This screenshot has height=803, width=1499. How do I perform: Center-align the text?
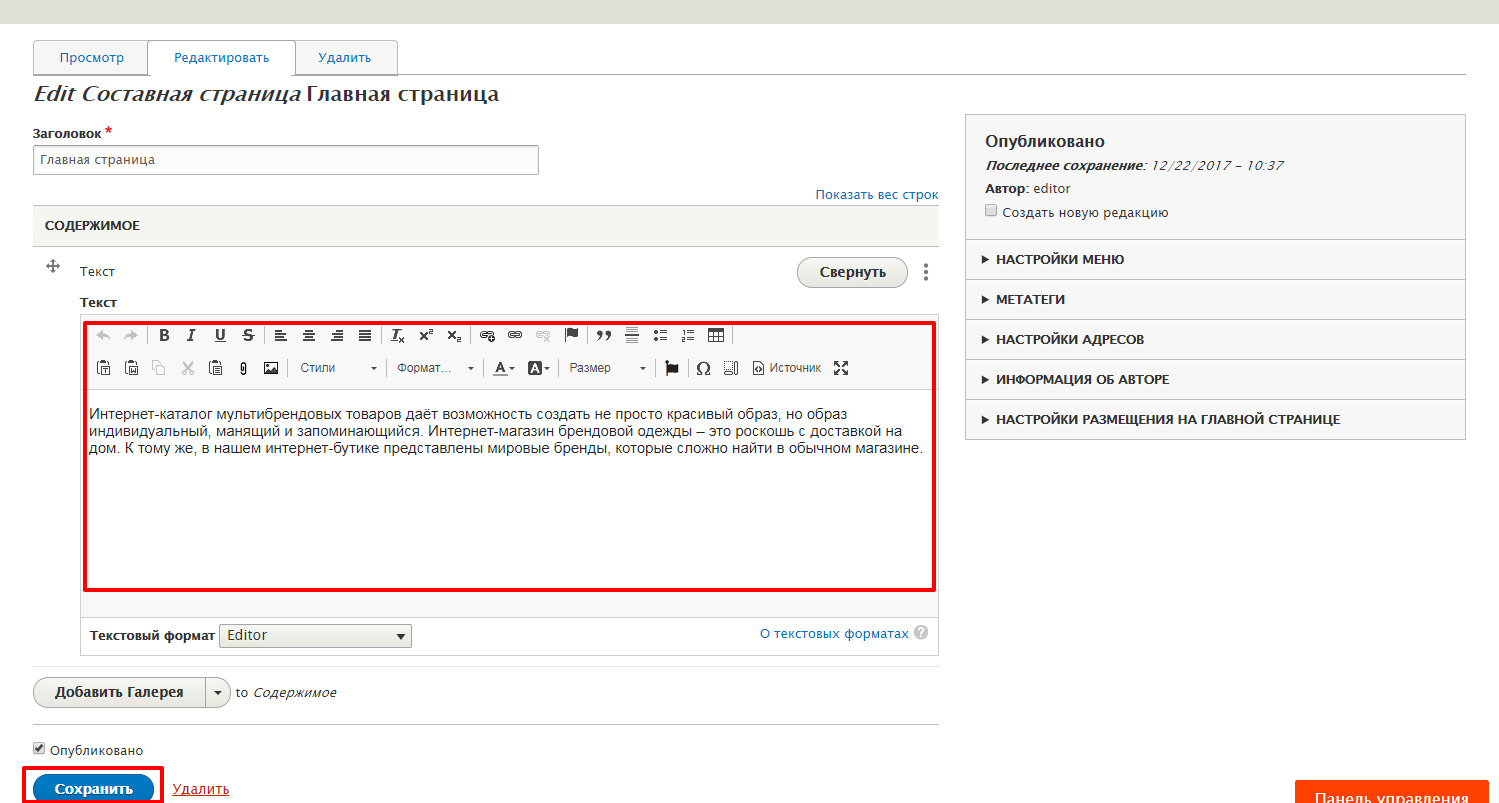309,335
